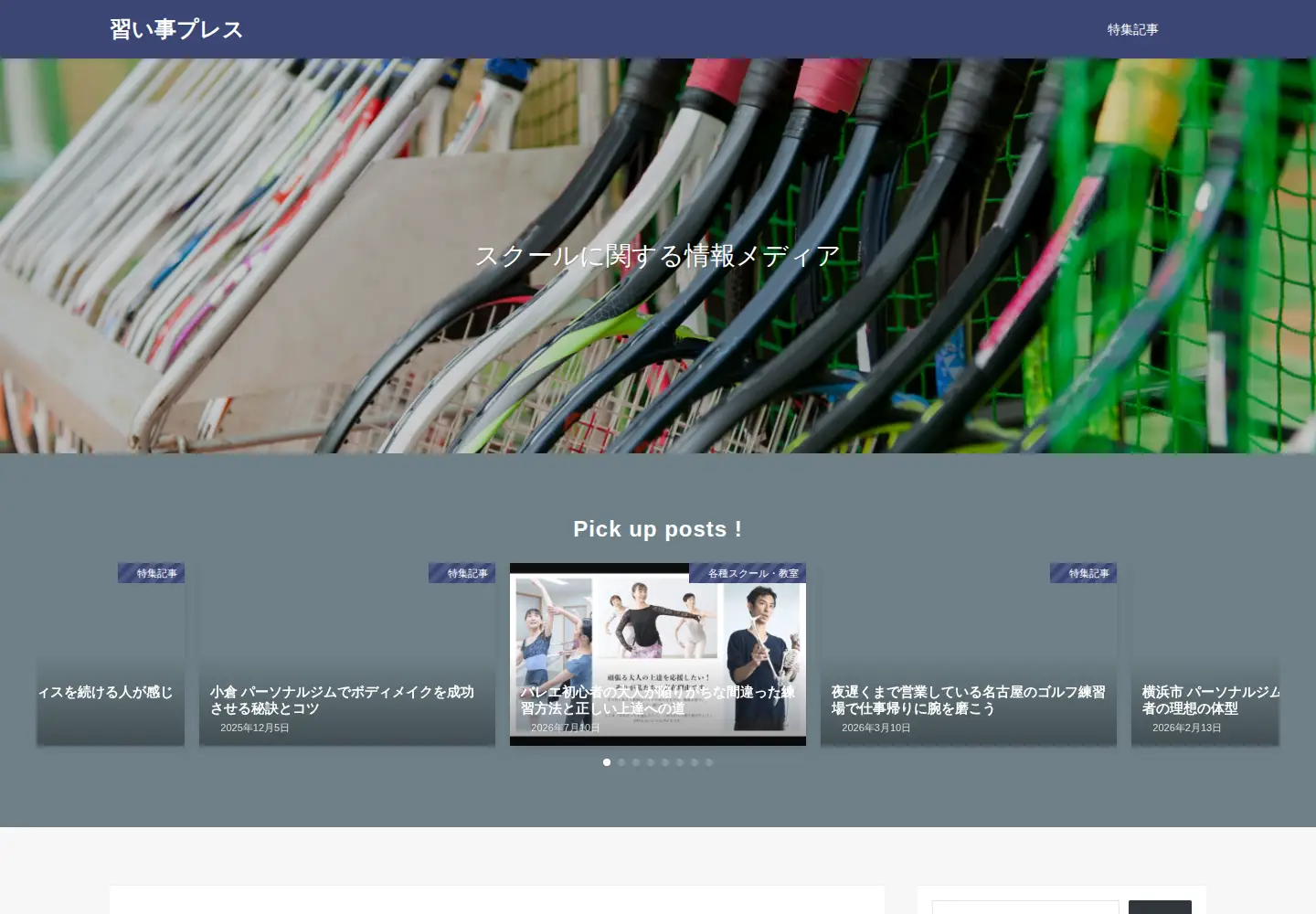1316x914 pixels.
Task: Open the partly hidden ィスを続ける人が感じ card
Action: [x=111, y=654]
